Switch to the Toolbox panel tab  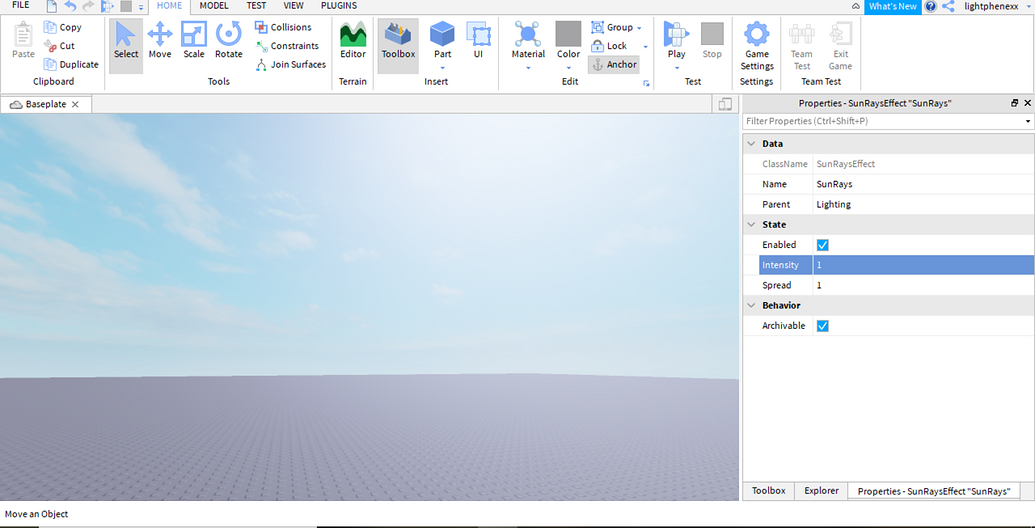point(769,491)
